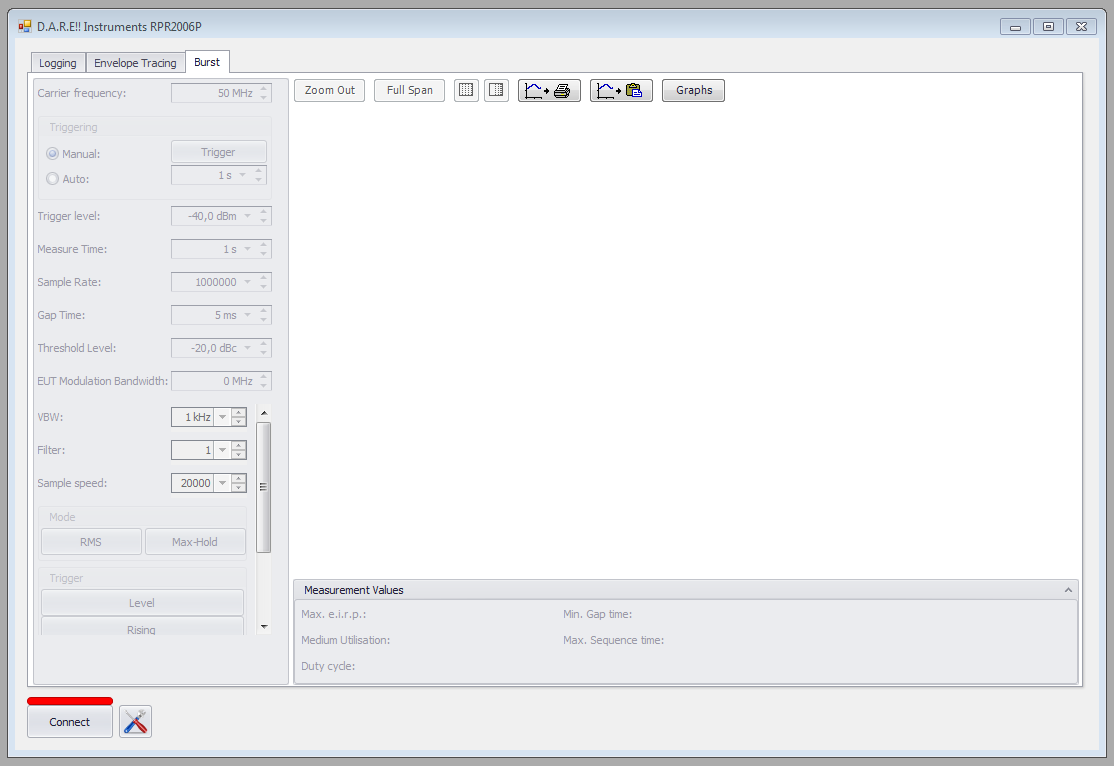
Task: Click the Full Span button
Action: tap(409, 90)
